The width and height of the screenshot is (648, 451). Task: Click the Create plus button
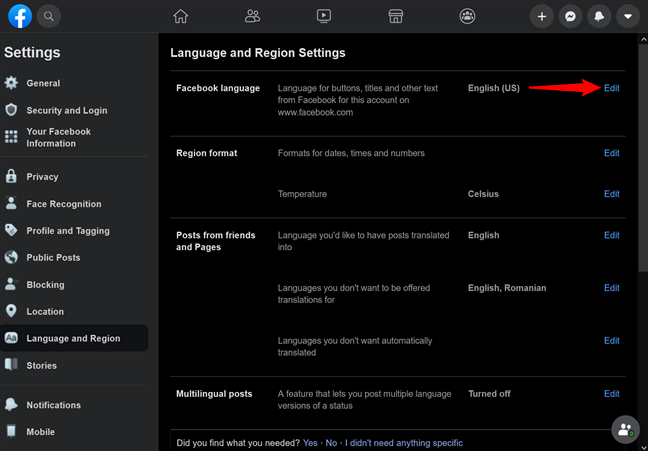[x=542, y=16]
